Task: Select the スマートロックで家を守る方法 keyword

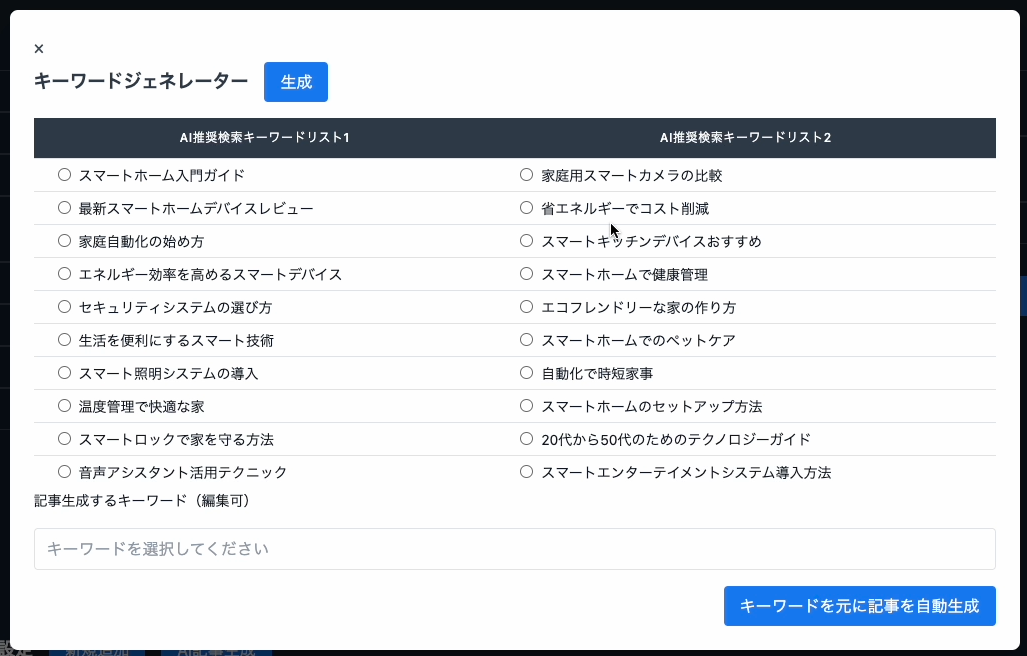Action: coord(64,438)
